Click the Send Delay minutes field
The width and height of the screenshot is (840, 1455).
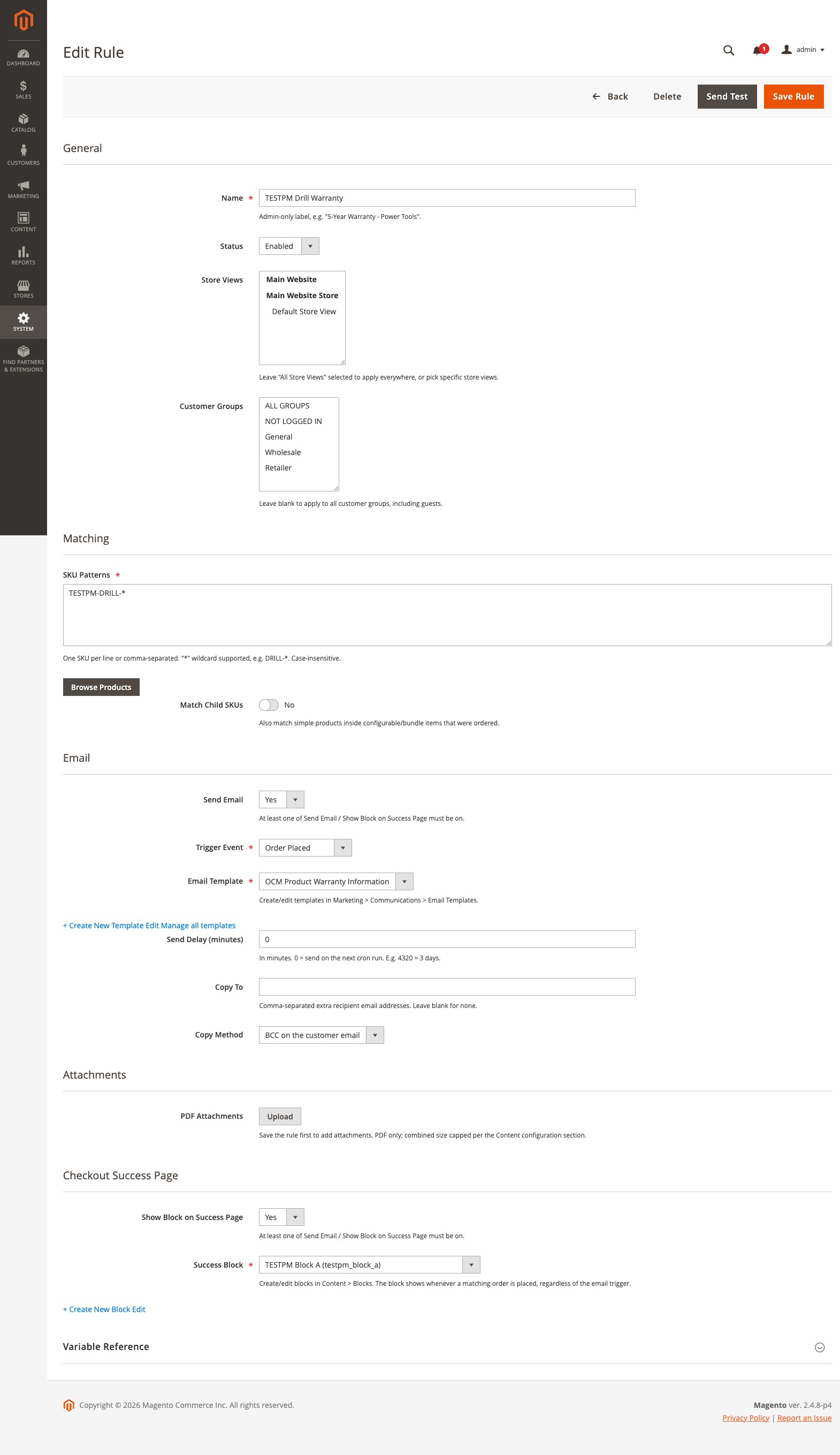[x=447, y=939]
